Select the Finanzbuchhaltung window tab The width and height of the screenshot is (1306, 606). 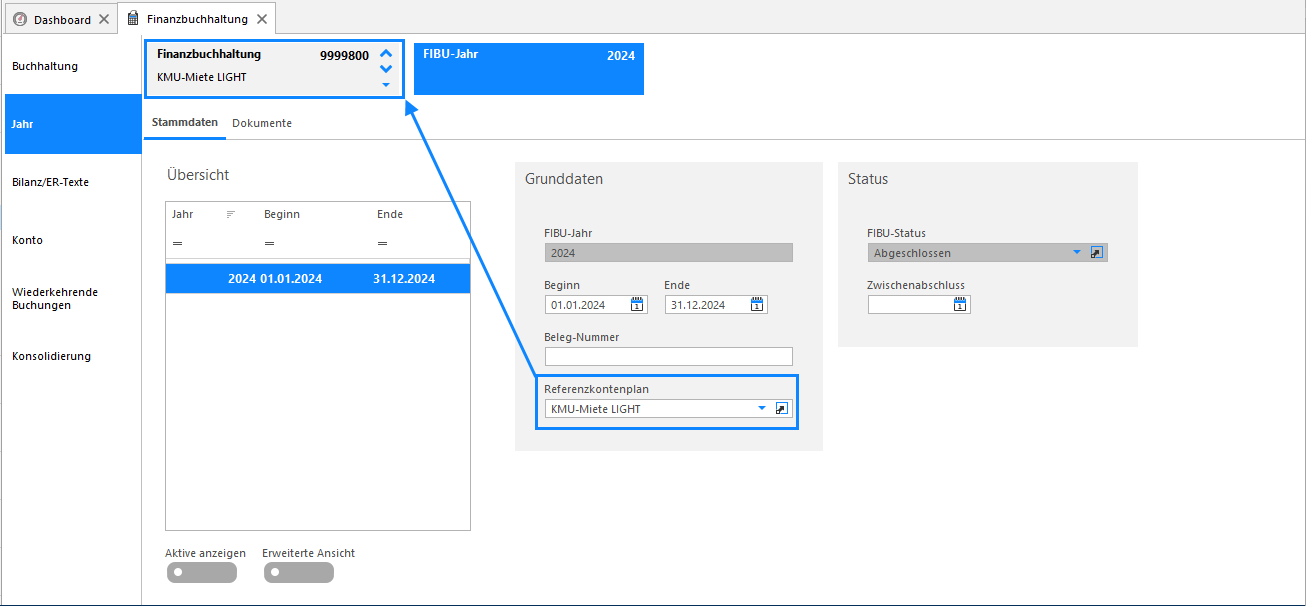tap(197, 19)
